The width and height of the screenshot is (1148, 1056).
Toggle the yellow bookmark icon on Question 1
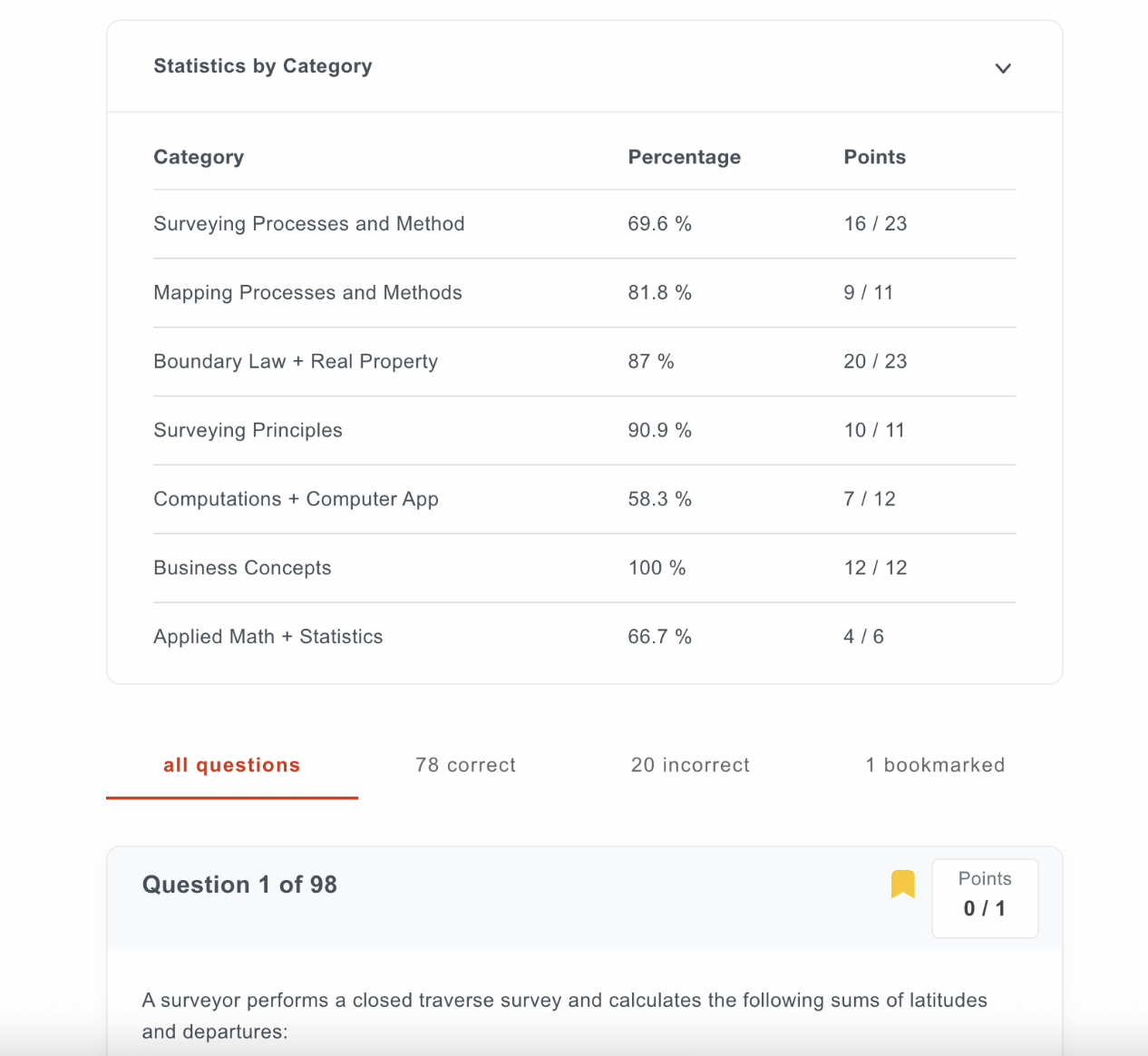[x=903, y=884]
